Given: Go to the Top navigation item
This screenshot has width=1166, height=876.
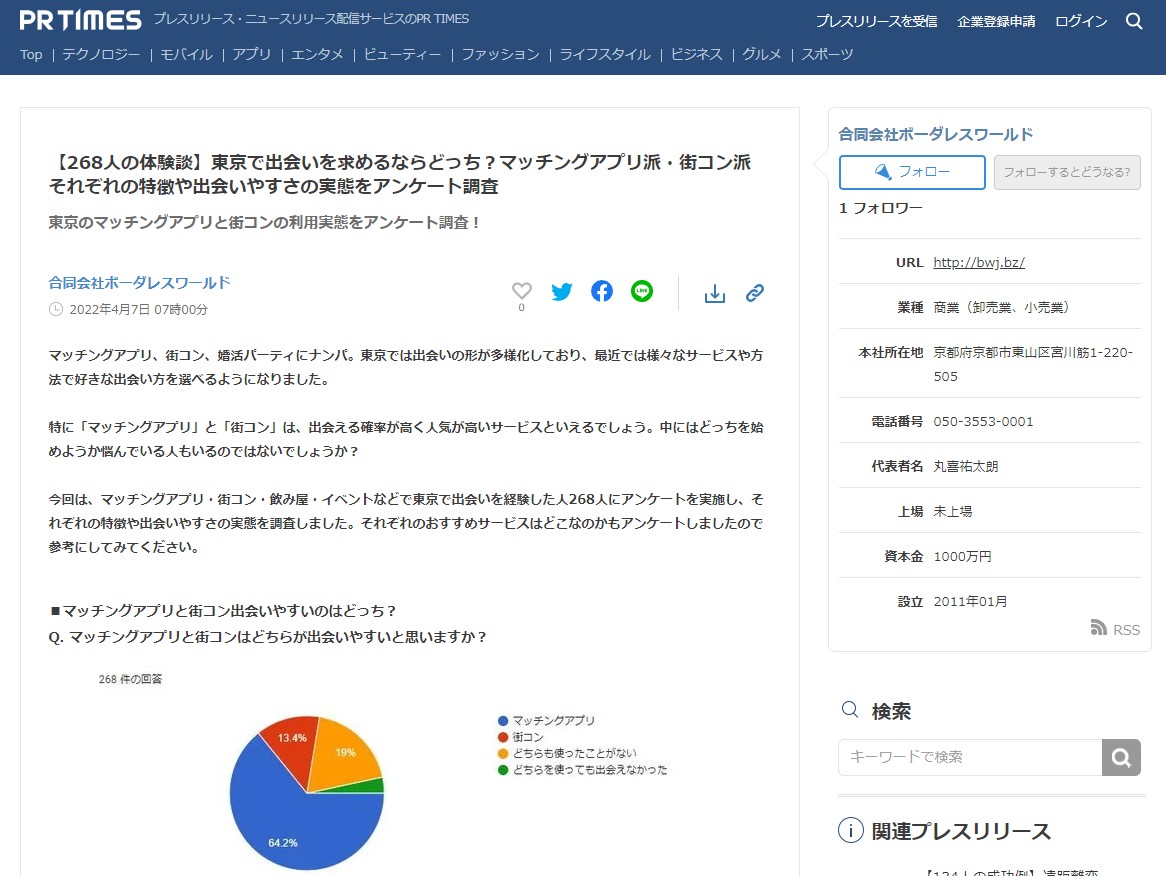Looking at the screenshot, I should pos(31,54).
